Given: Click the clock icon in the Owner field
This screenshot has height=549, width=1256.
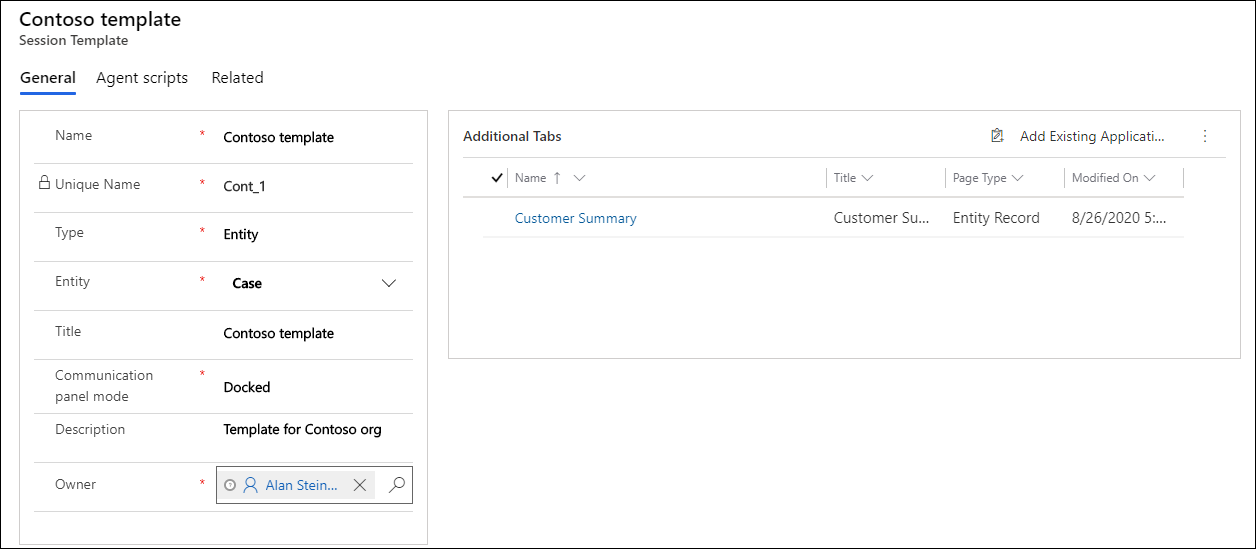Looking at the screenshot, I should (x=230, y=485).
